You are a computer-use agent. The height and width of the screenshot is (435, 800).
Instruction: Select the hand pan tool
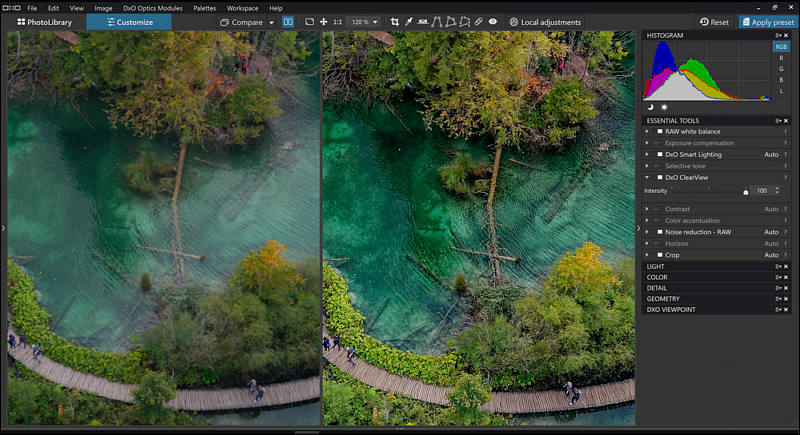[323, 22]
